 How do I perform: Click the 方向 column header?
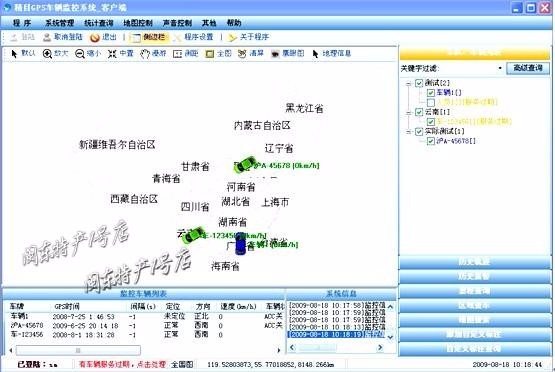click(x=203, y=307)
